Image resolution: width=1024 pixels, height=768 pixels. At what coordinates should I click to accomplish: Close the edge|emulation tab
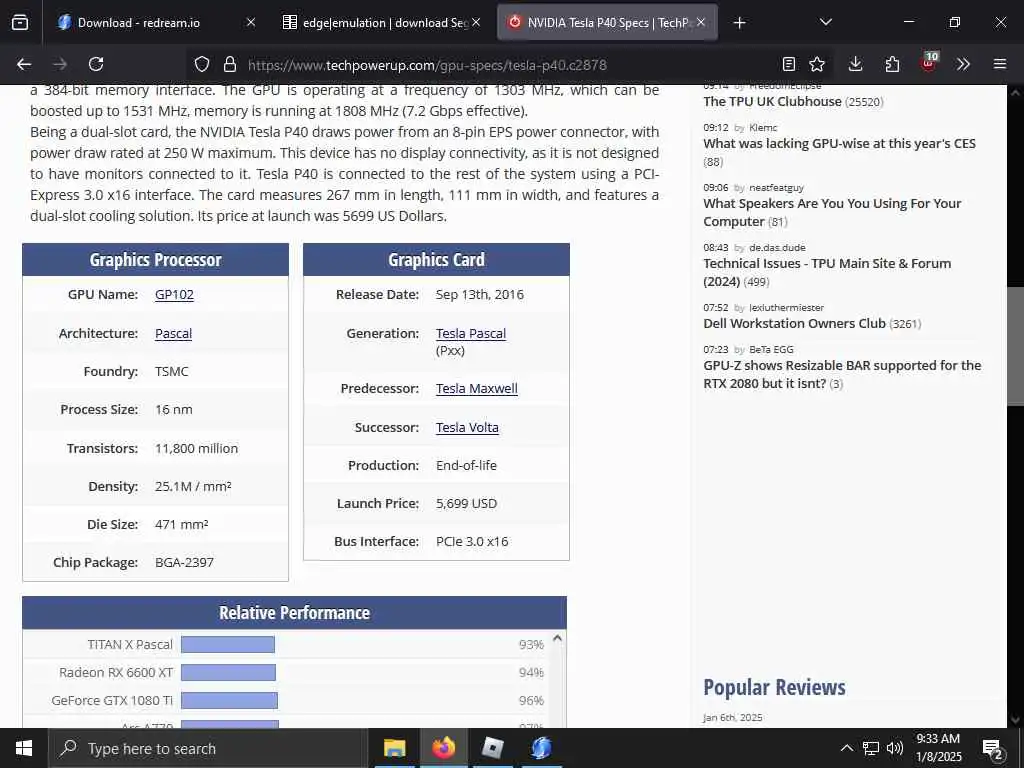476,22
